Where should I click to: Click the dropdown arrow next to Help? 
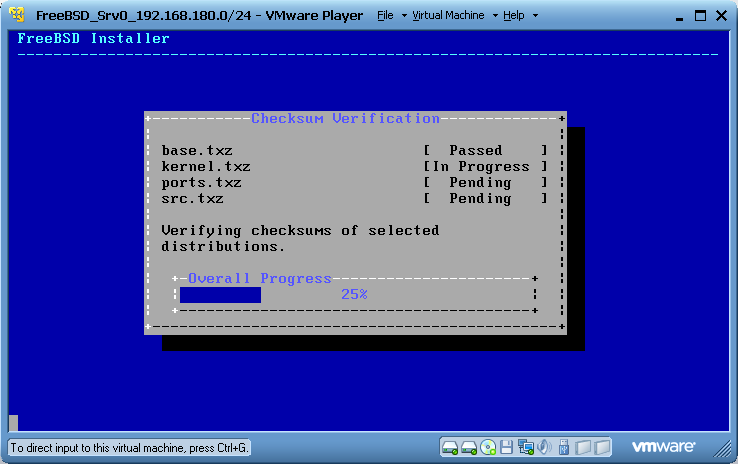pos(535,16)
